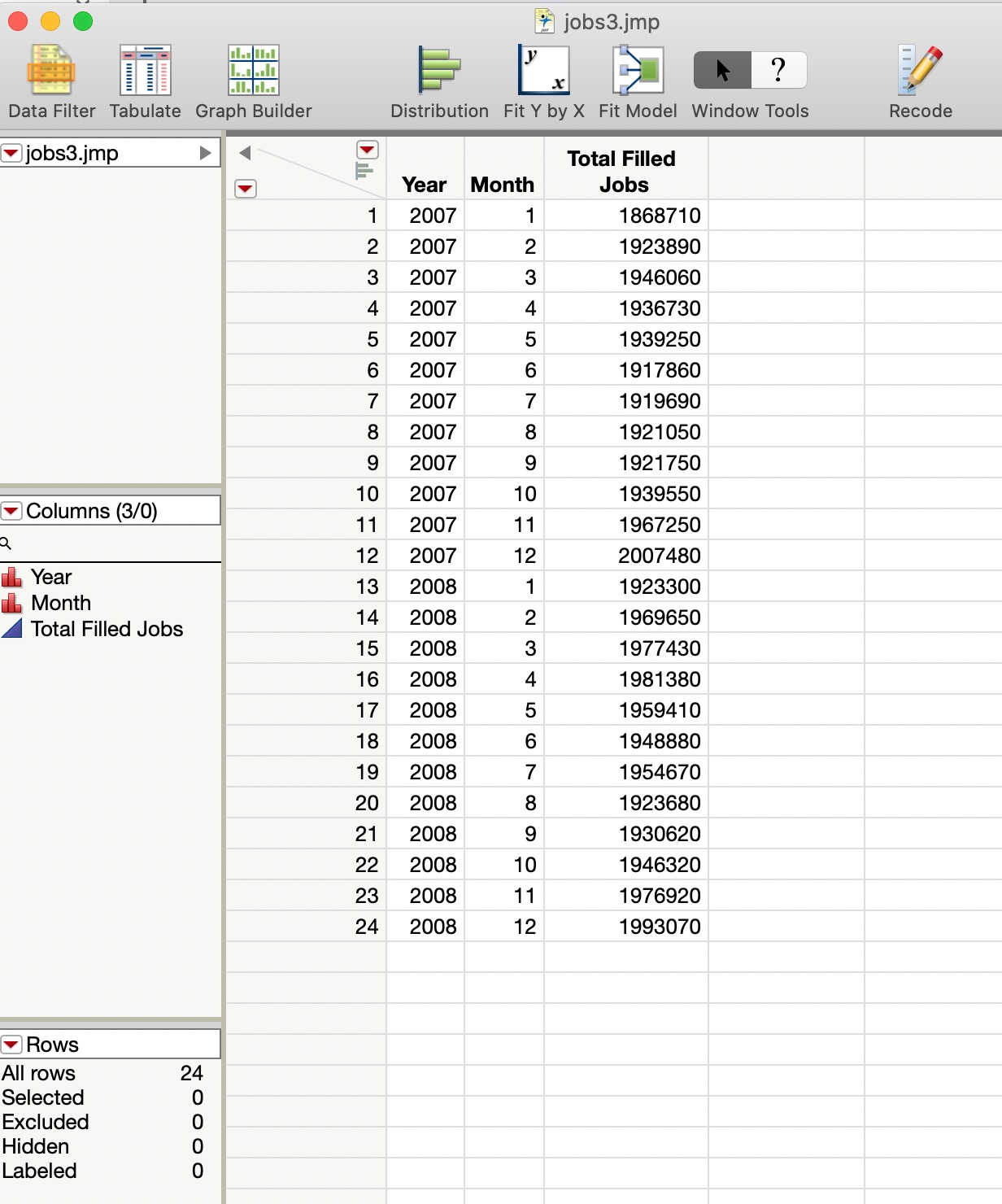Click the Hidden rows count line
Viewport: 1002px width, 1204px height.
tap(102, 1146)
